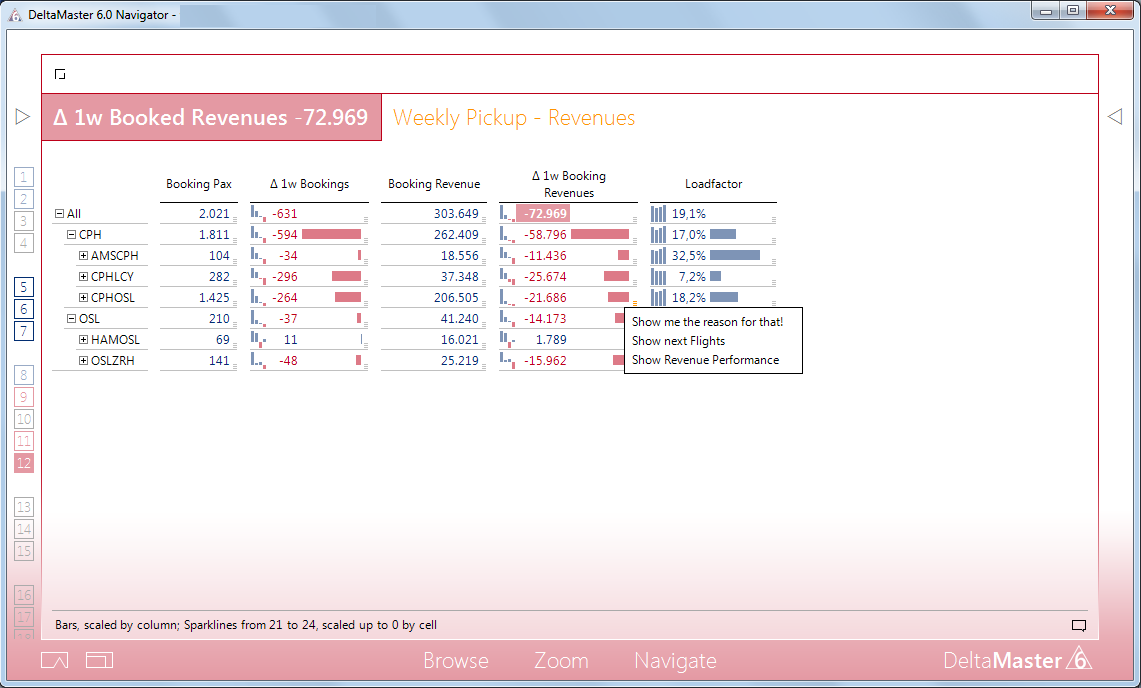Click loadfactor sparkline for AMSCPH row
Screen dimensions: 1141x688
[659, 256]
